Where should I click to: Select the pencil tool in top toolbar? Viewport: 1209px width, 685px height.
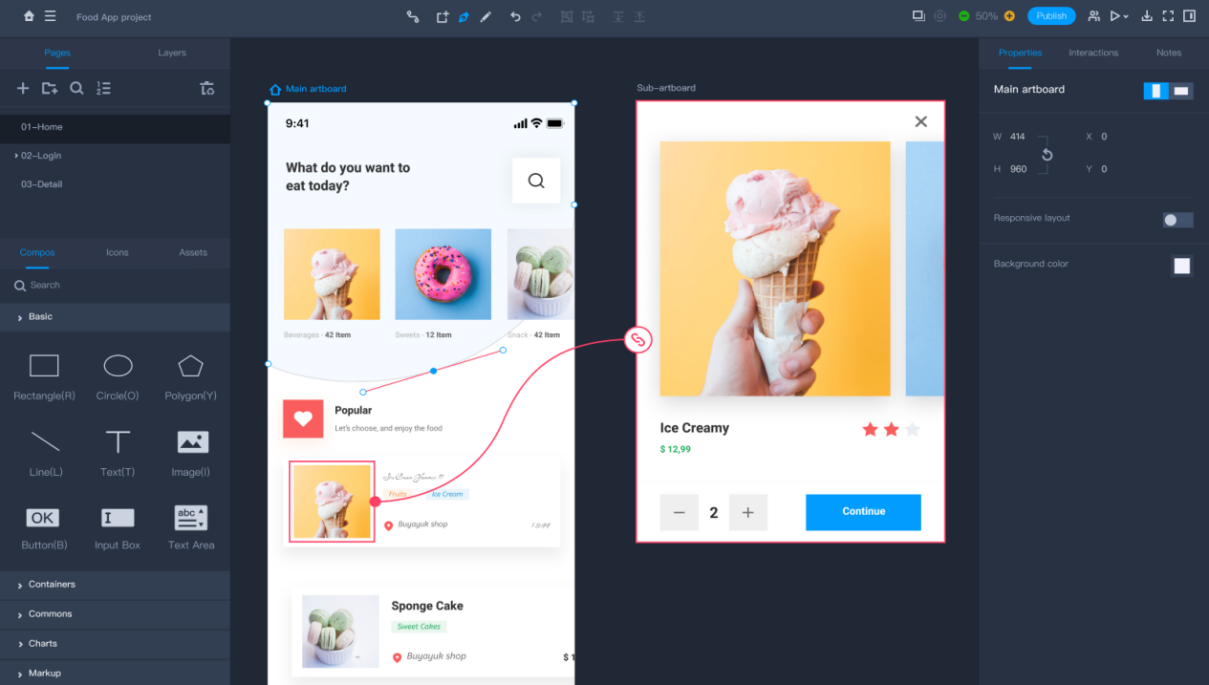point(486,16)
